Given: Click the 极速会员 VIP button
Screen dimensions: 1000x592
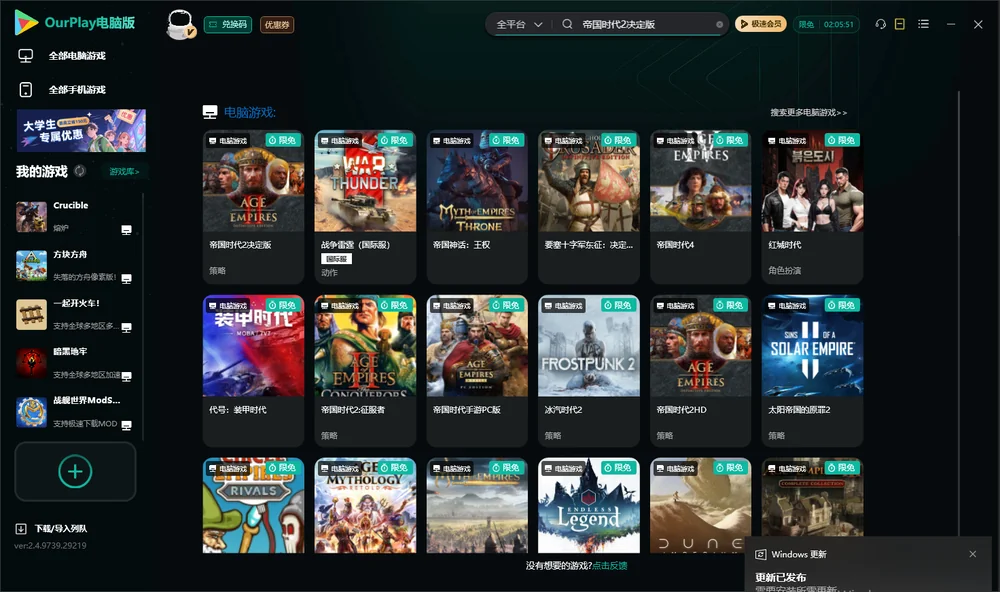Looking at the screenshot, I should (x=760, y=24).
